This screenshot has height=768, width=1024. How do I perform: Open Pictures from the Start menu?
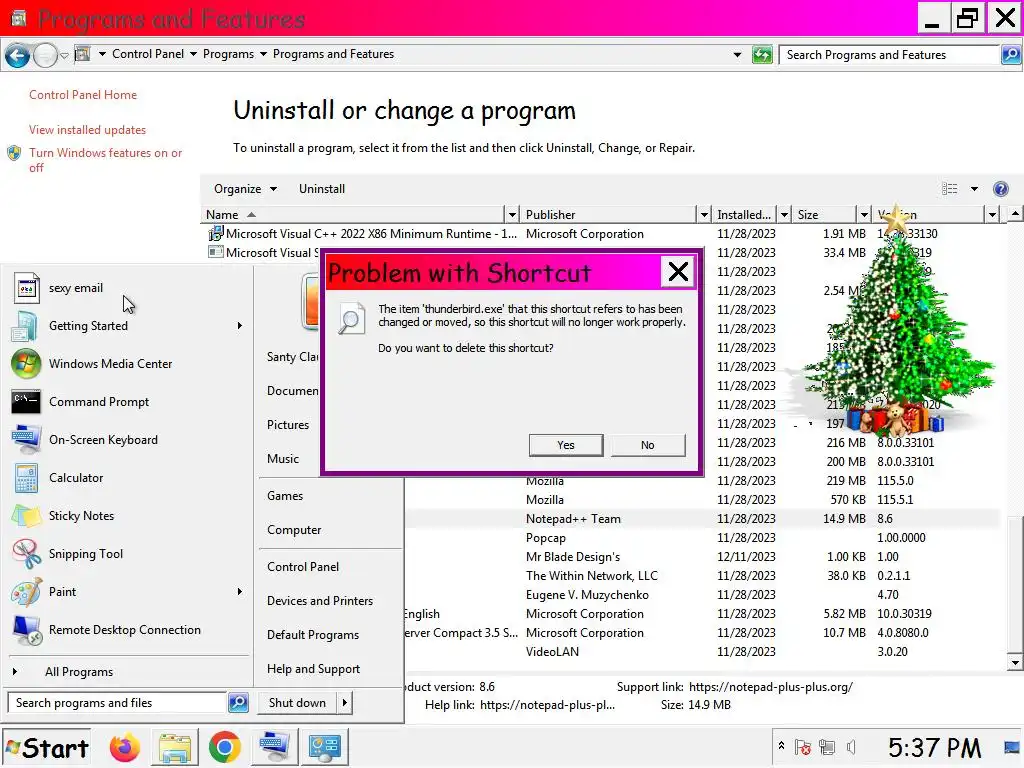(x=288, y=425)
